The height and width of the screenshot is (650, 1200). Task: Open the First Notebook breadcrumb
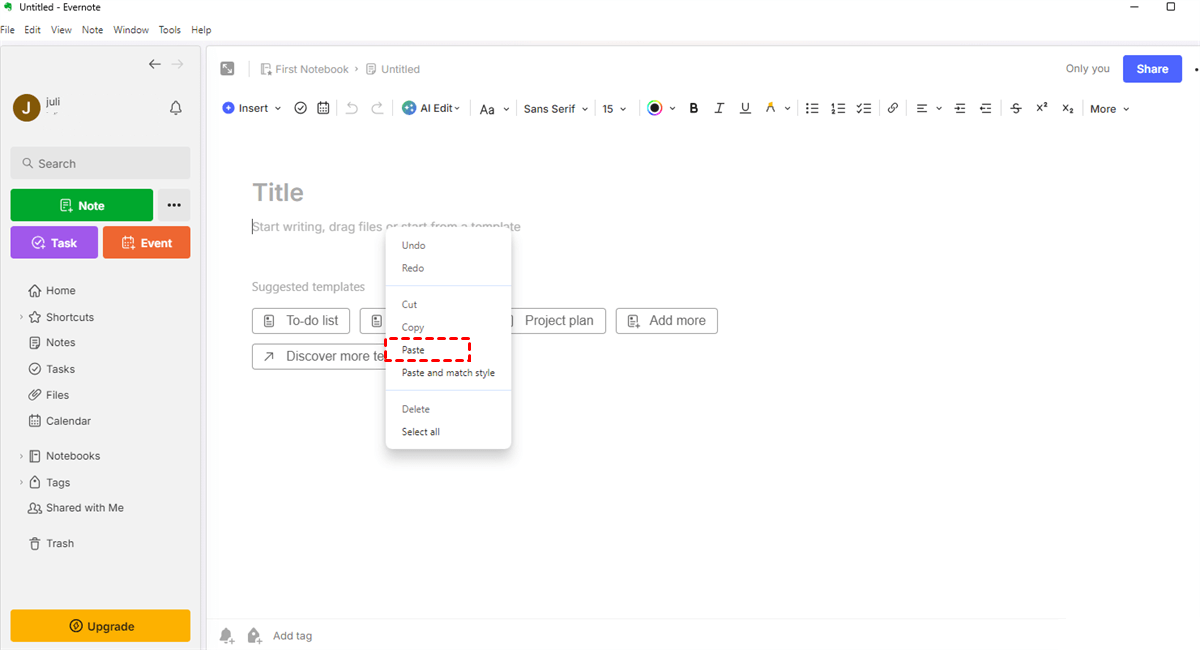pyautogui.click(x=304, y=69)
